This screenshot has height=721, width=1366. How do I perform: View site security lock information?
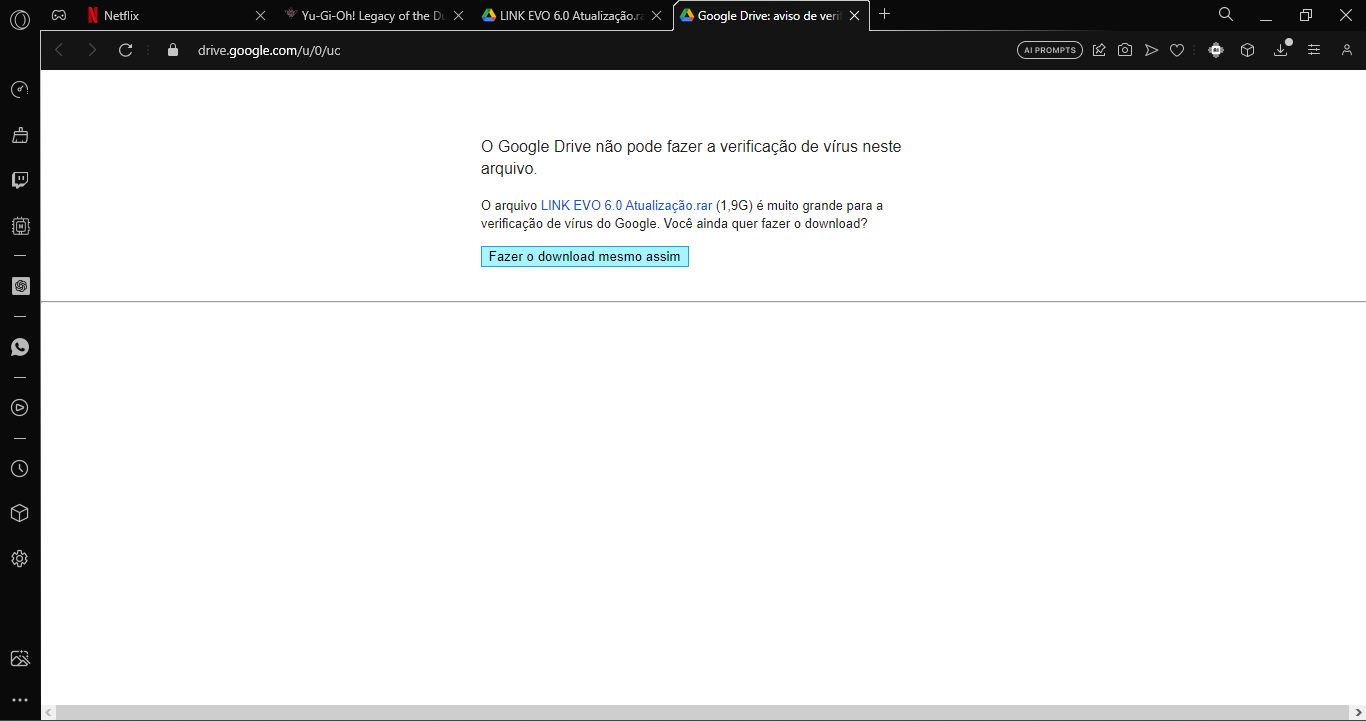click(x=173, y=50)
